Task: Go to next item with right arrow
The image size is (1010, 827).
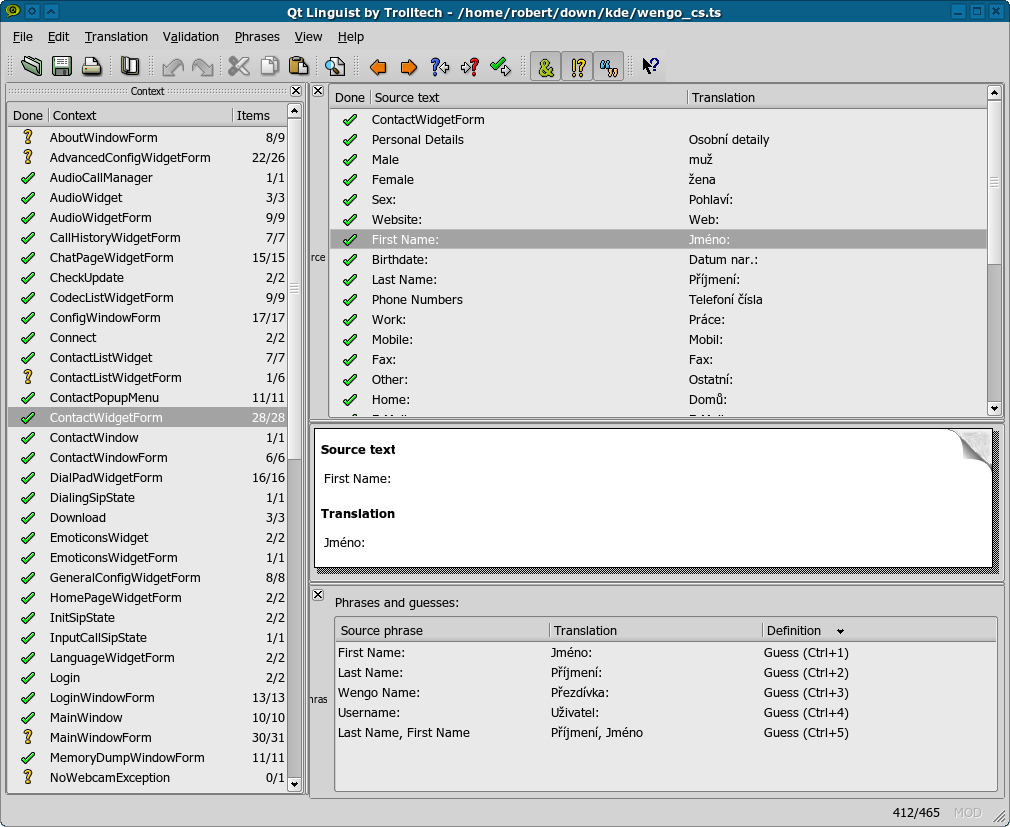Action: 408,67
